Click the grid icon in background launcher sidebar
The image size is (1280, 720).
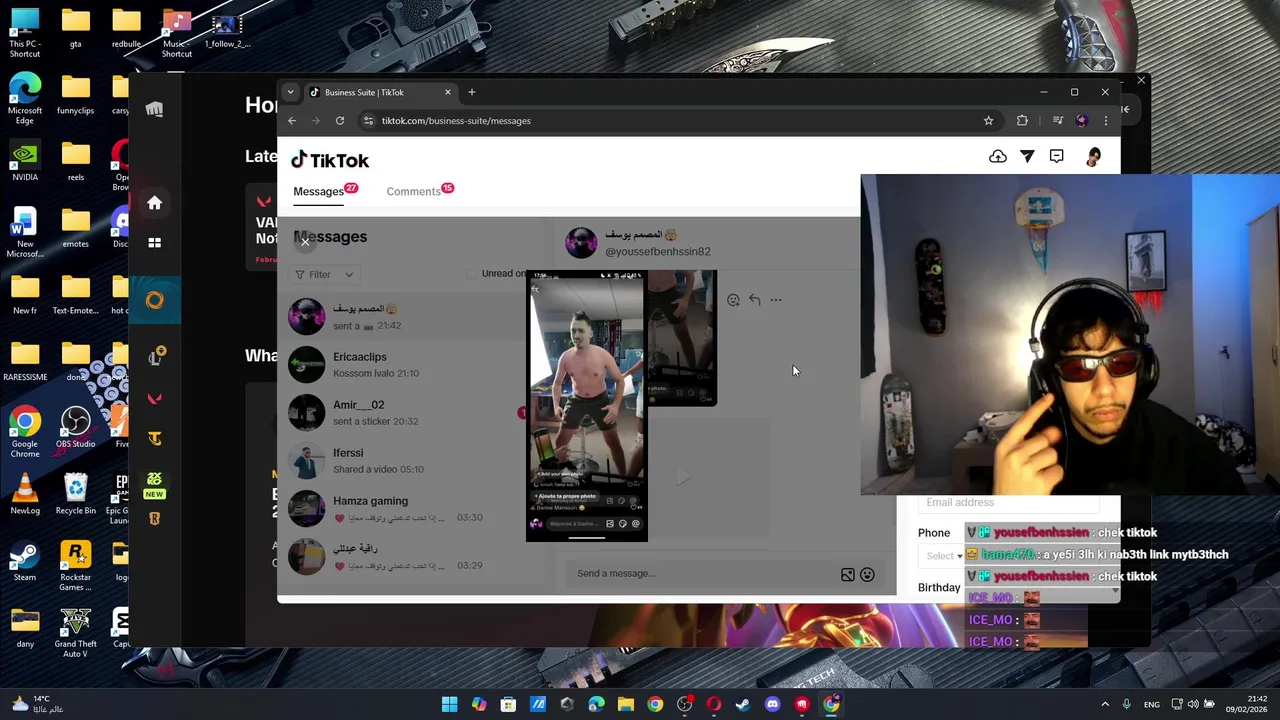click(155, 243)
